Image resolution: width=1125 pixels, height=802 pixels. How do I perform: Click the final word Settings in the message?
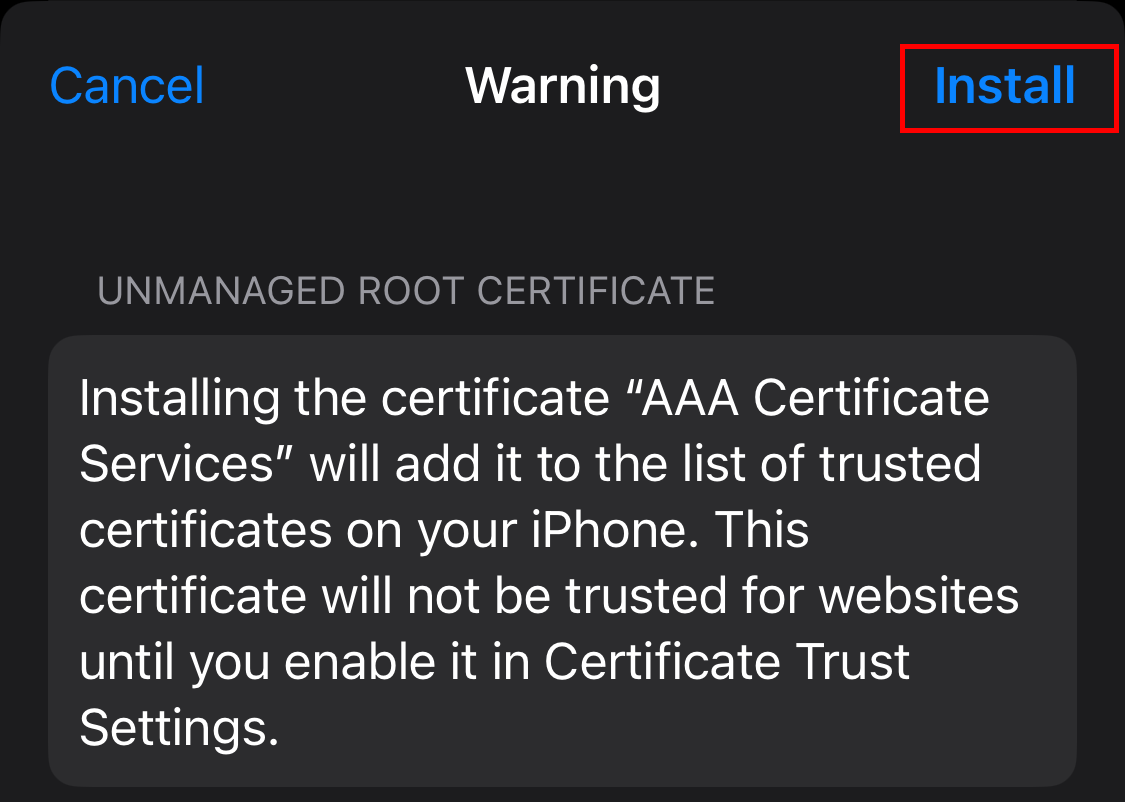point(179,728)
